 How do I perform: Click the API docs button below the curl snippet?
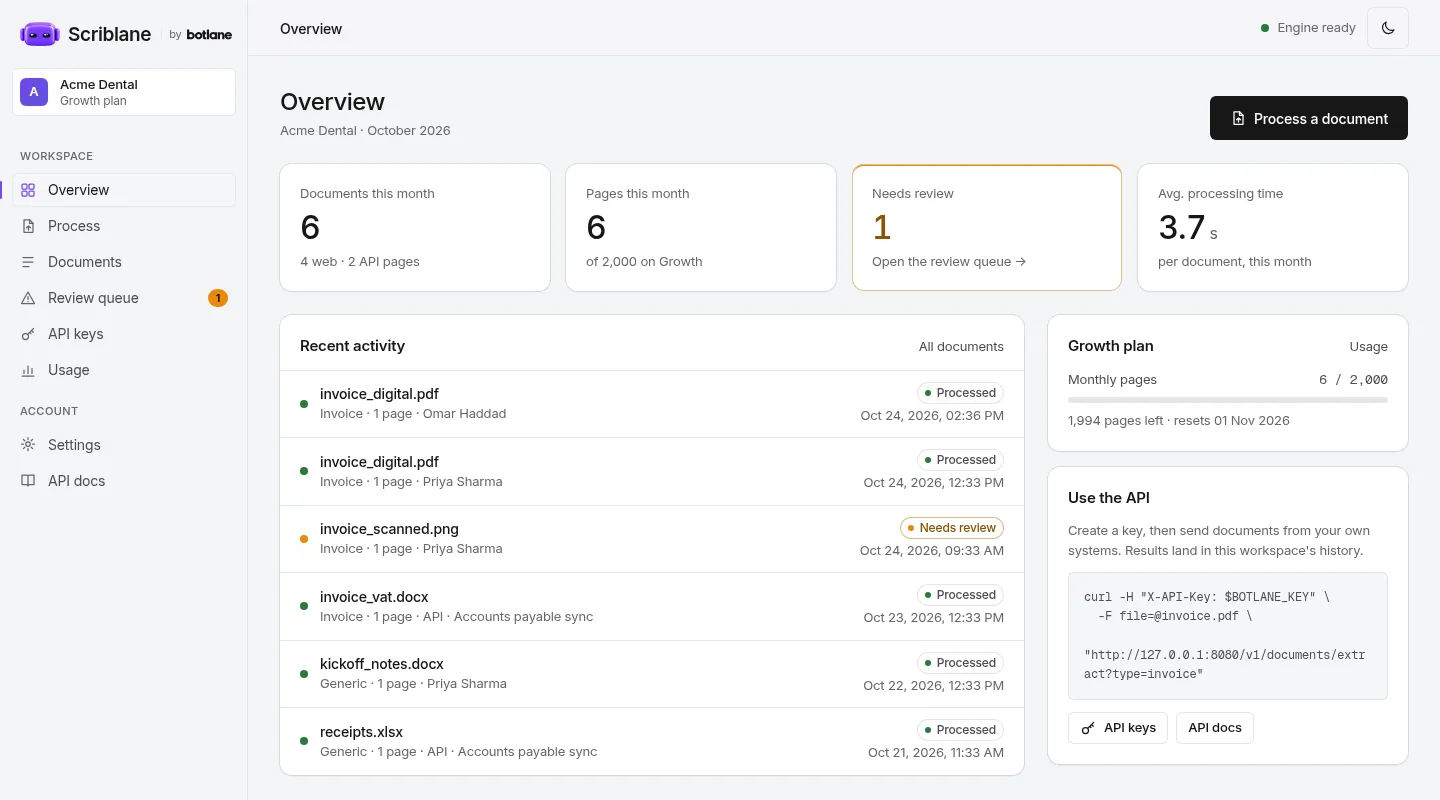click(1215, 728)
